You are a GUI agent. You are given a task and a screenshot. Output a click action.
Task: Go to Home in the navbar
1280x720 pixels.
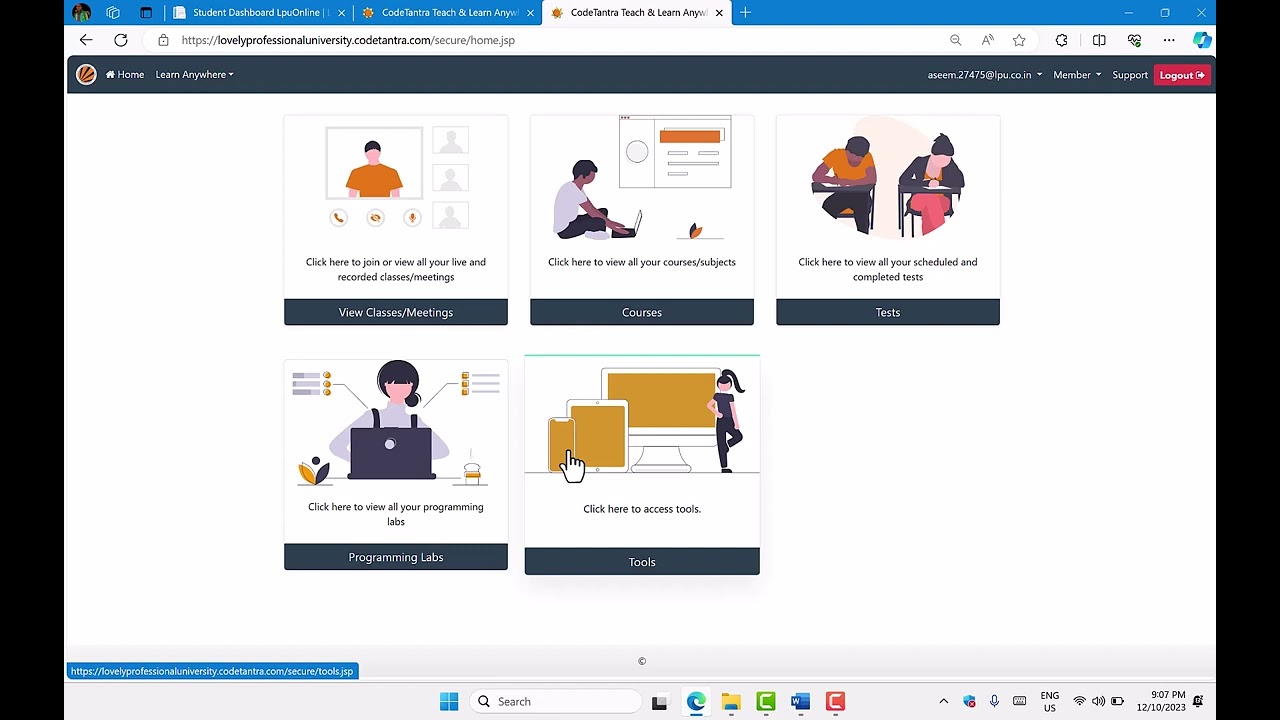point(125,75)
